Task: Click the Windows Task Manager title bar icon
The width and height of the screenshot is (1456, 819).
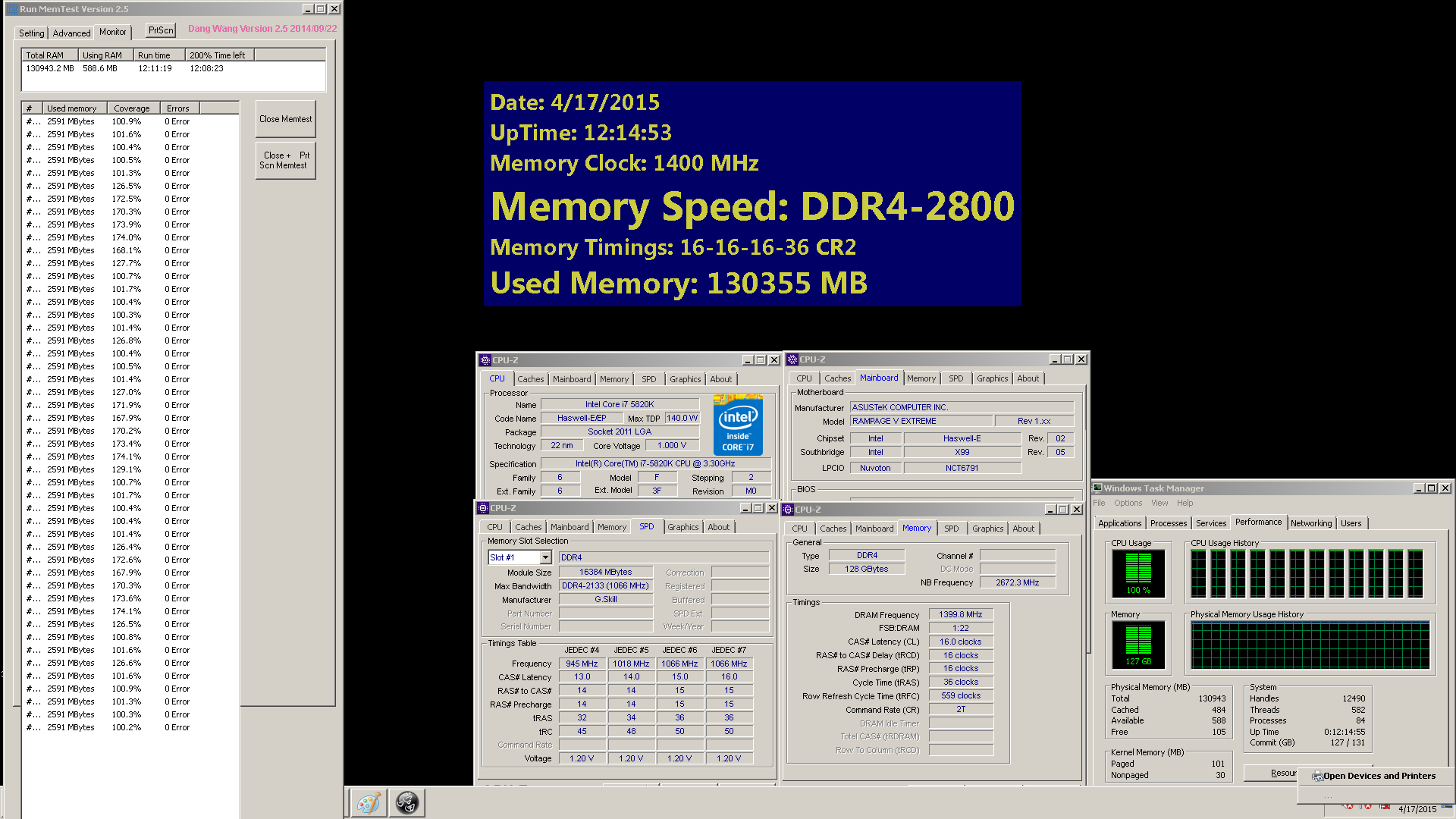Action: (x=1098, y=488)
